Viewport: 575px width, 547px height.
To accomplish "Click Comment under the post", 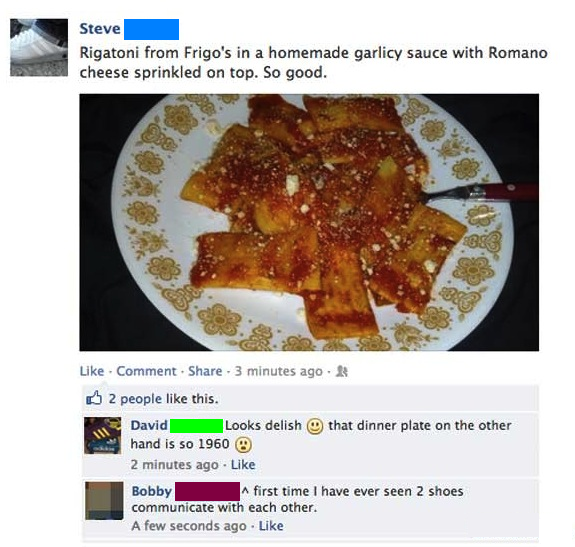I will pos(146,371).
